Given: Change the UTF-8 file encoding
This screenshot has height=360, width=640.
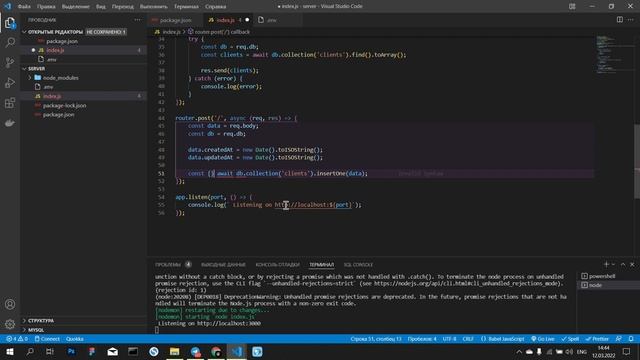Looking at the screenshot, I should click(449, 339).
